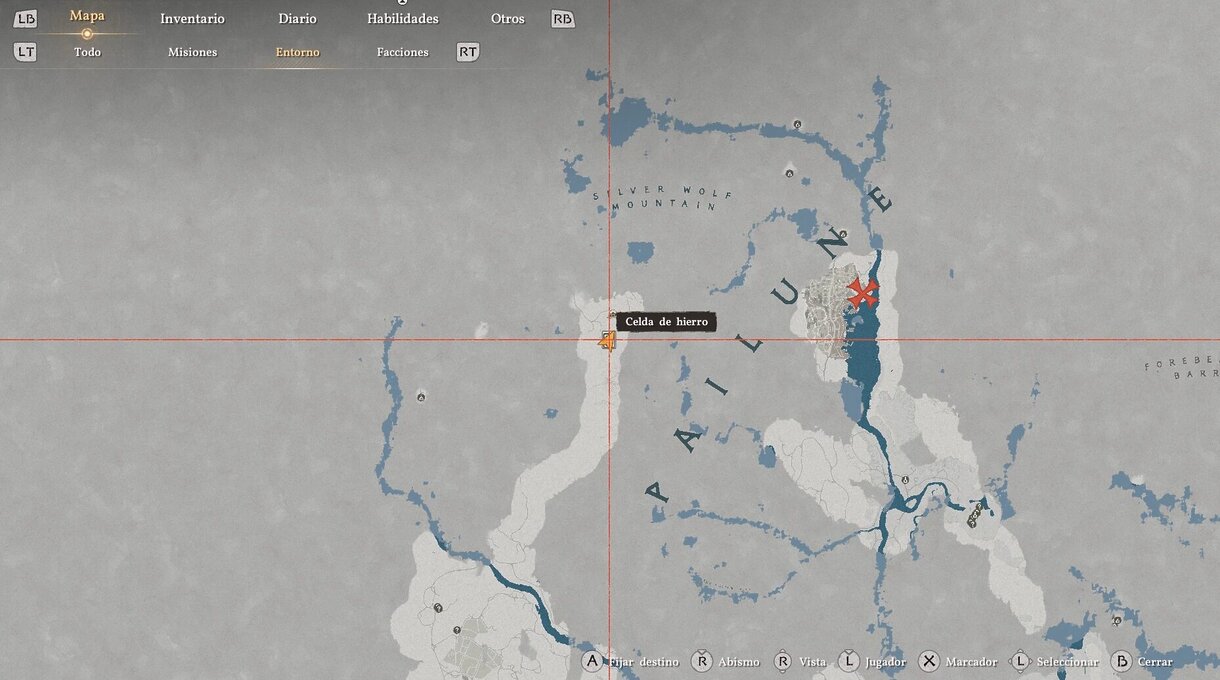Select the Entorno map filter
Viewport: 1220px width, 680px height.
297,52
